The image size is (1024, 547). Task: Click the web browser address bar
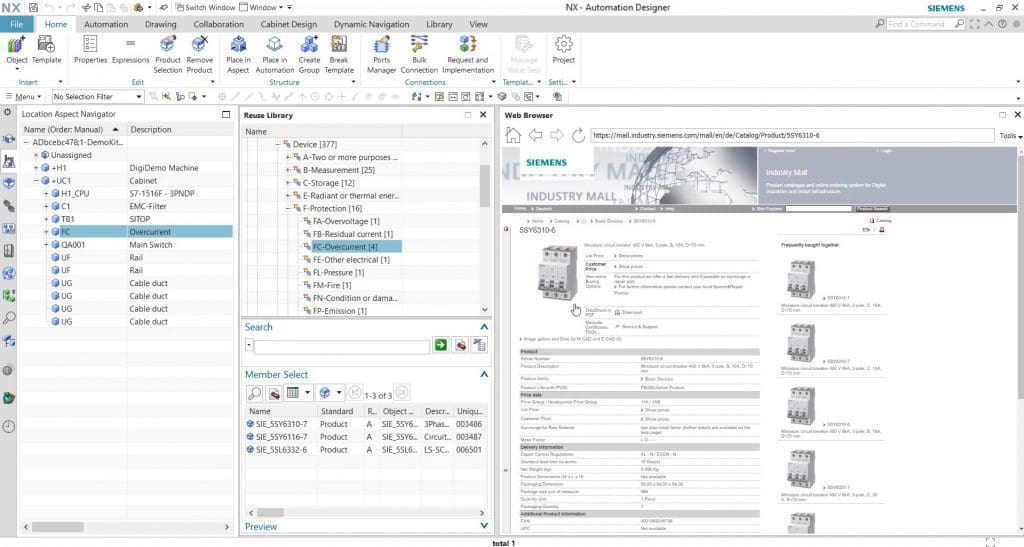coord(792,135)
